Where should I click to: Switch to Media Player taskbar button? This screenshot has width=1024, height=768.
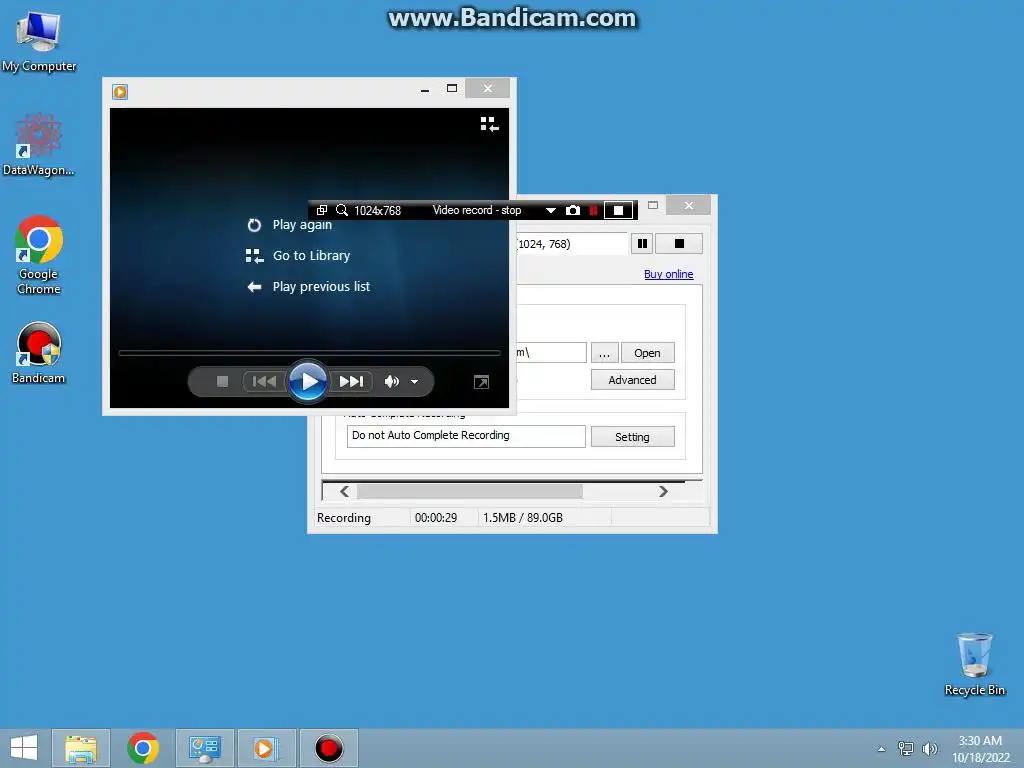[x=266, y=748]
